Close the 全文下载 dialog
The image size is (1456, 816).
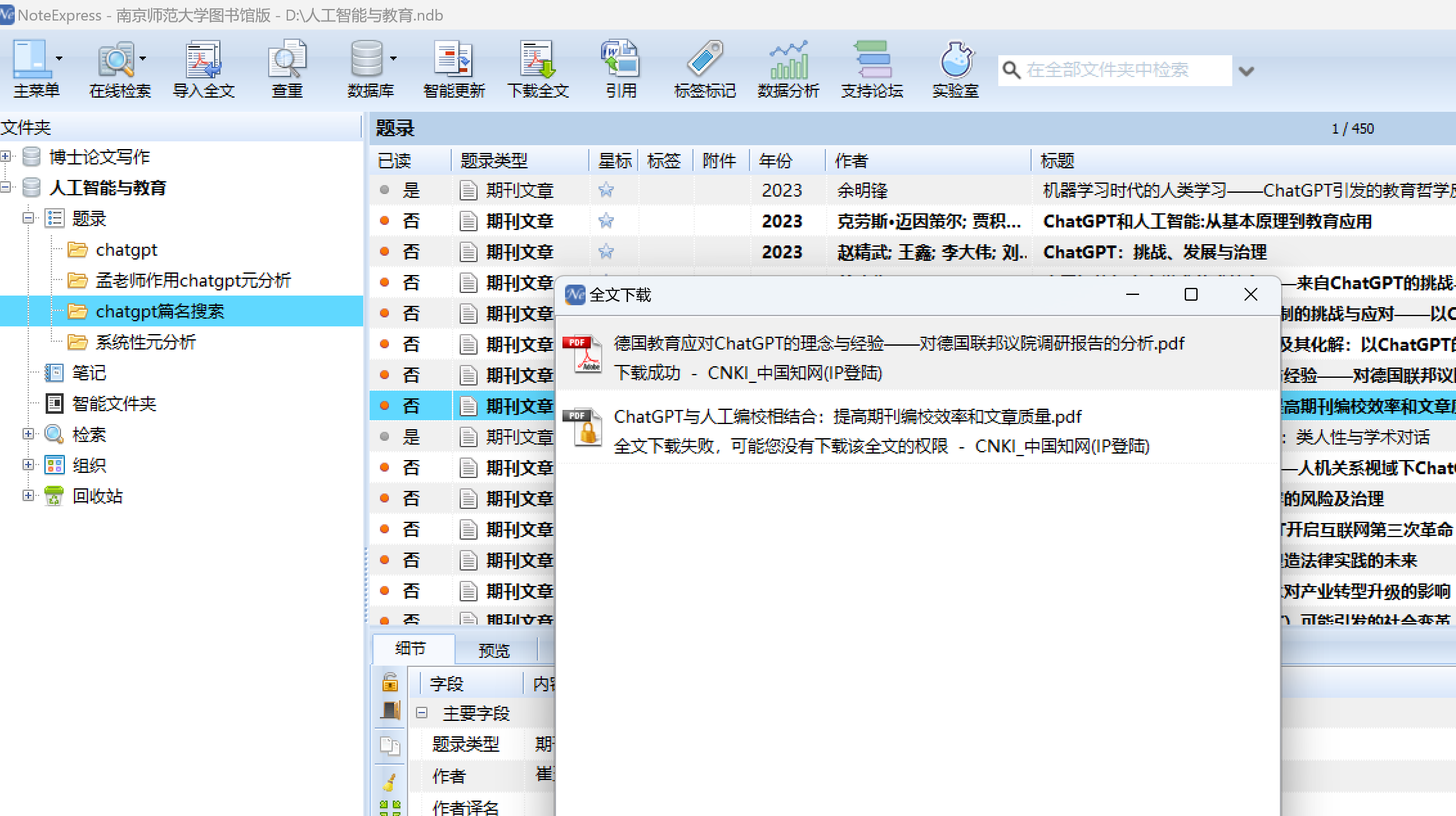(x=1251, y=294)
